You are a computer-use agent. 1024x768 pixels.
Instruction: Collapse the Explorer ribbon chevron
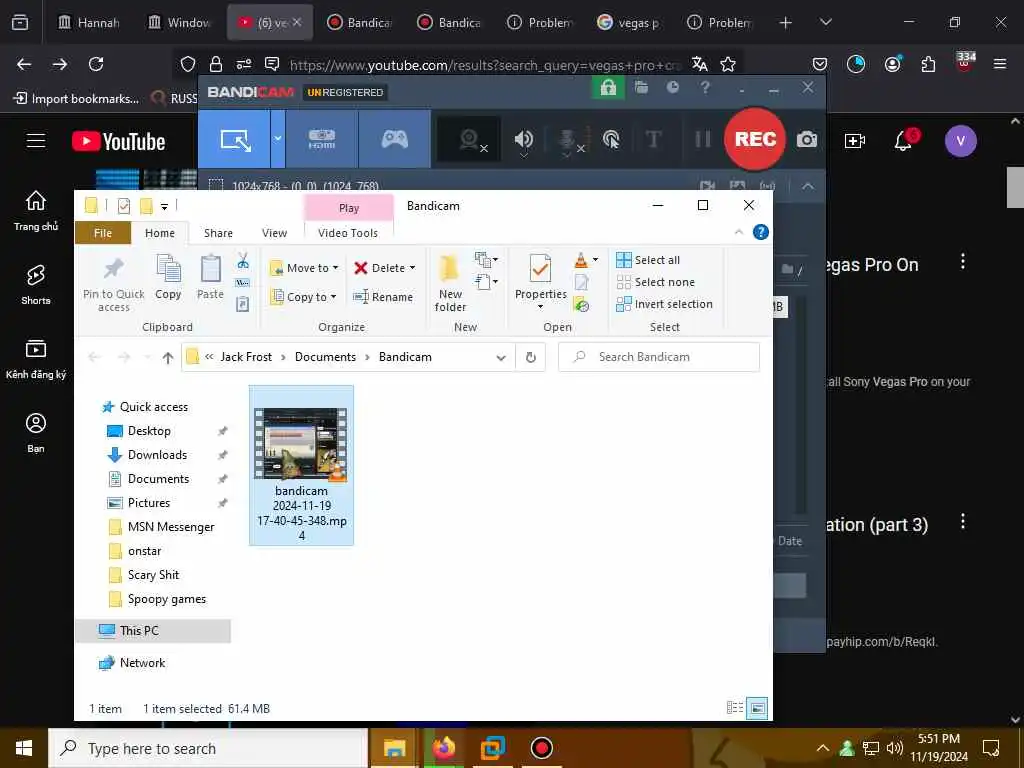739,232
